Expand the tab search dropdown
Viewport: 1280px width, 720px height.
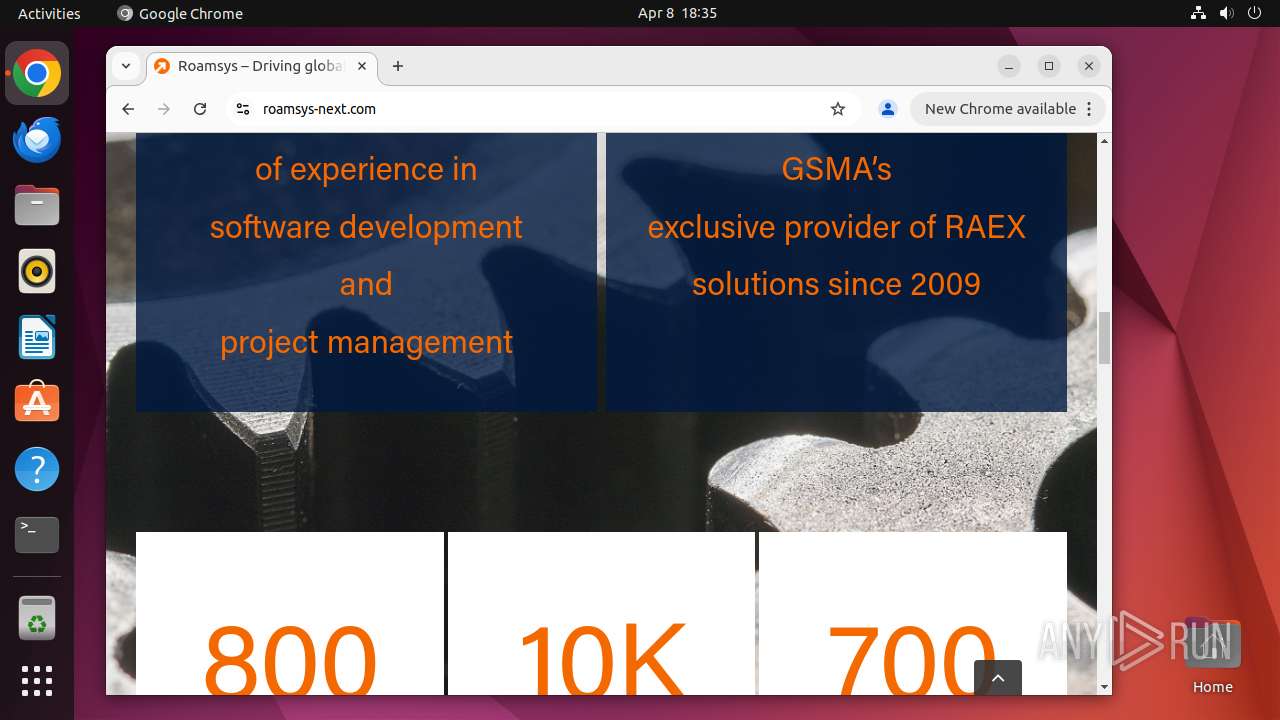click(x=126, y=66)
